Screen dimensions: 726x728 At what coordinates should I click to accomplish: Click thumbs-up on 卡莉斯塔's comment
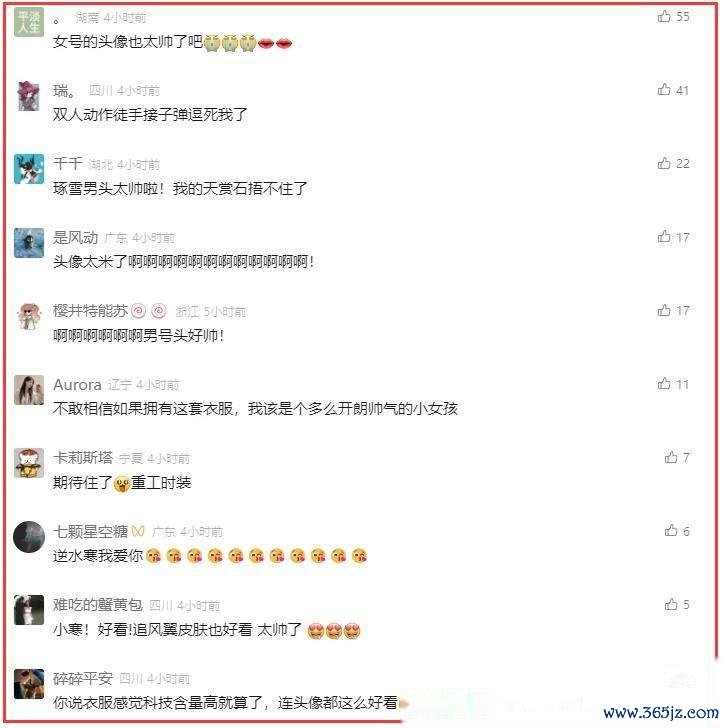point(671,457)
